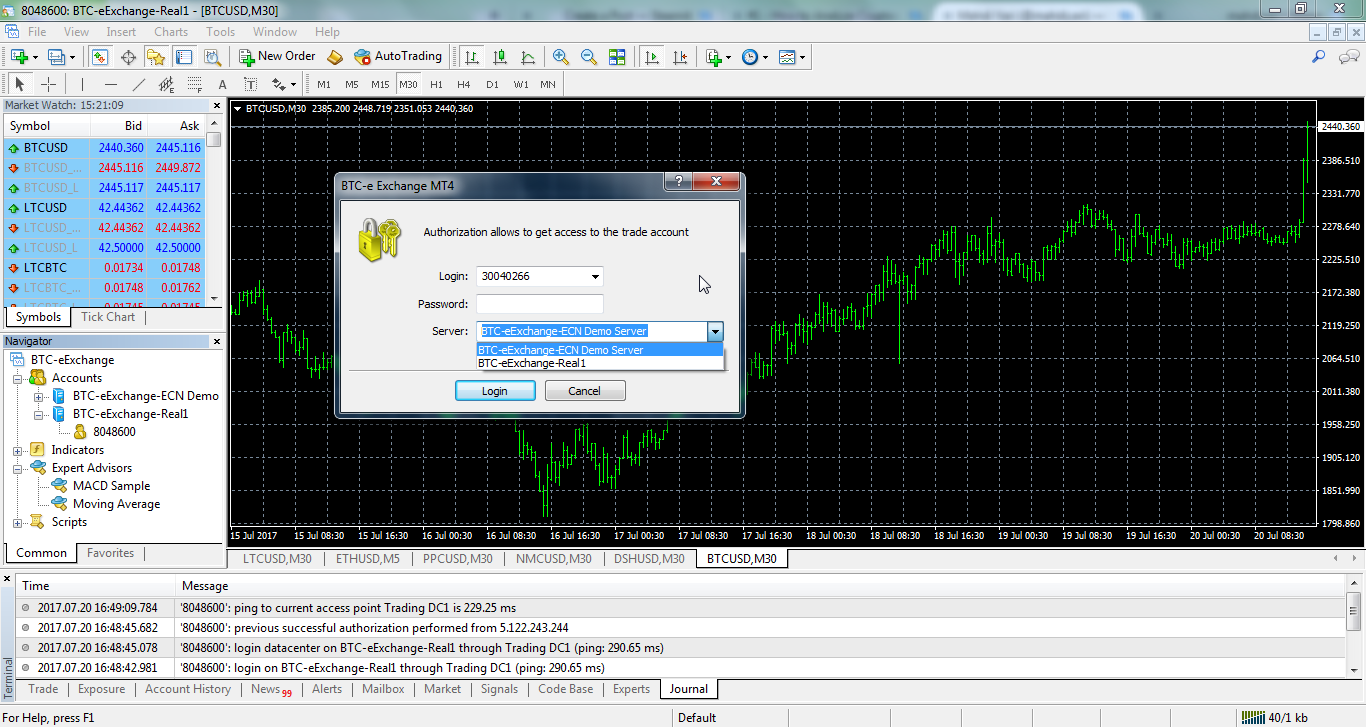The image size is (1366, 727).
Task: Open the chat bubbles icon at top right
Action: [x=1347, y=57]
